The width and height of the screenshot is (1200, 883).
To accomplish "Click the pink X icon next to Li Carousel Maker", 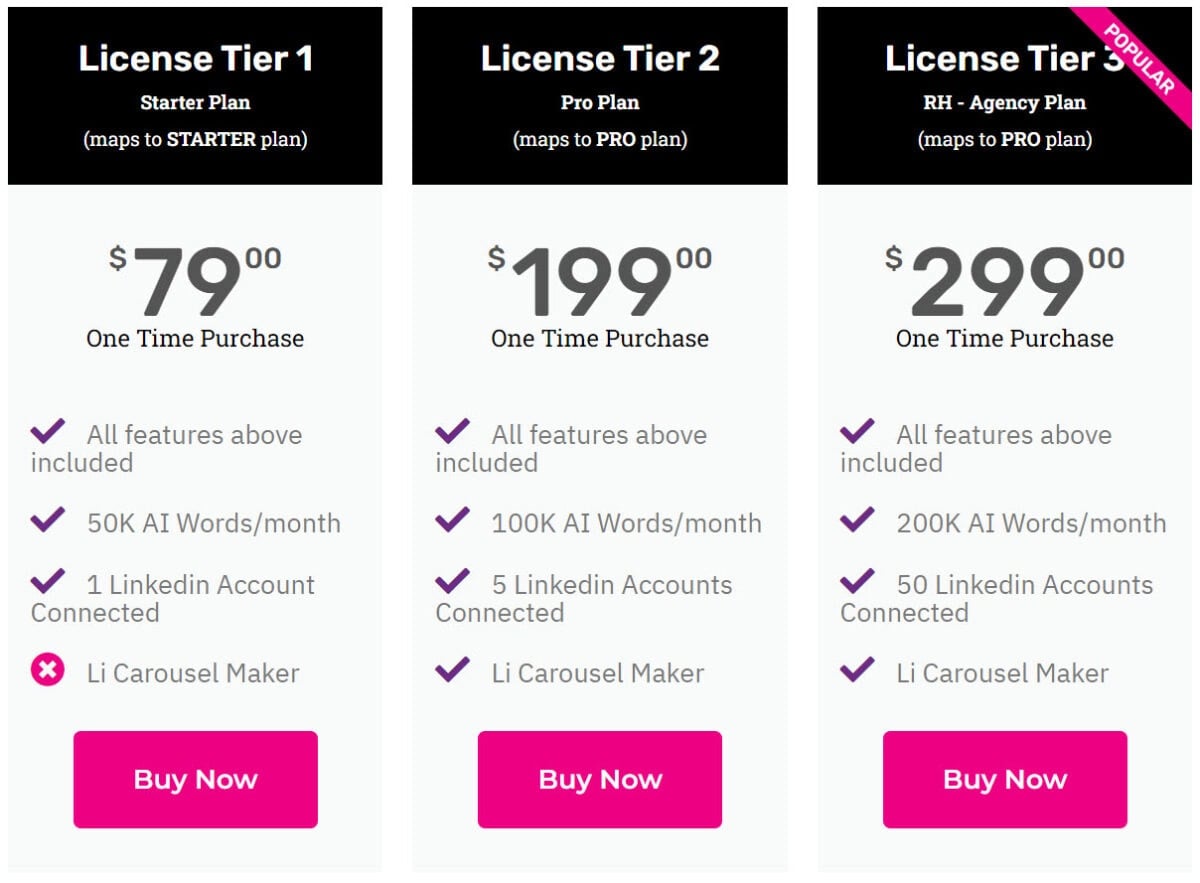I will (x=47, y=671).
